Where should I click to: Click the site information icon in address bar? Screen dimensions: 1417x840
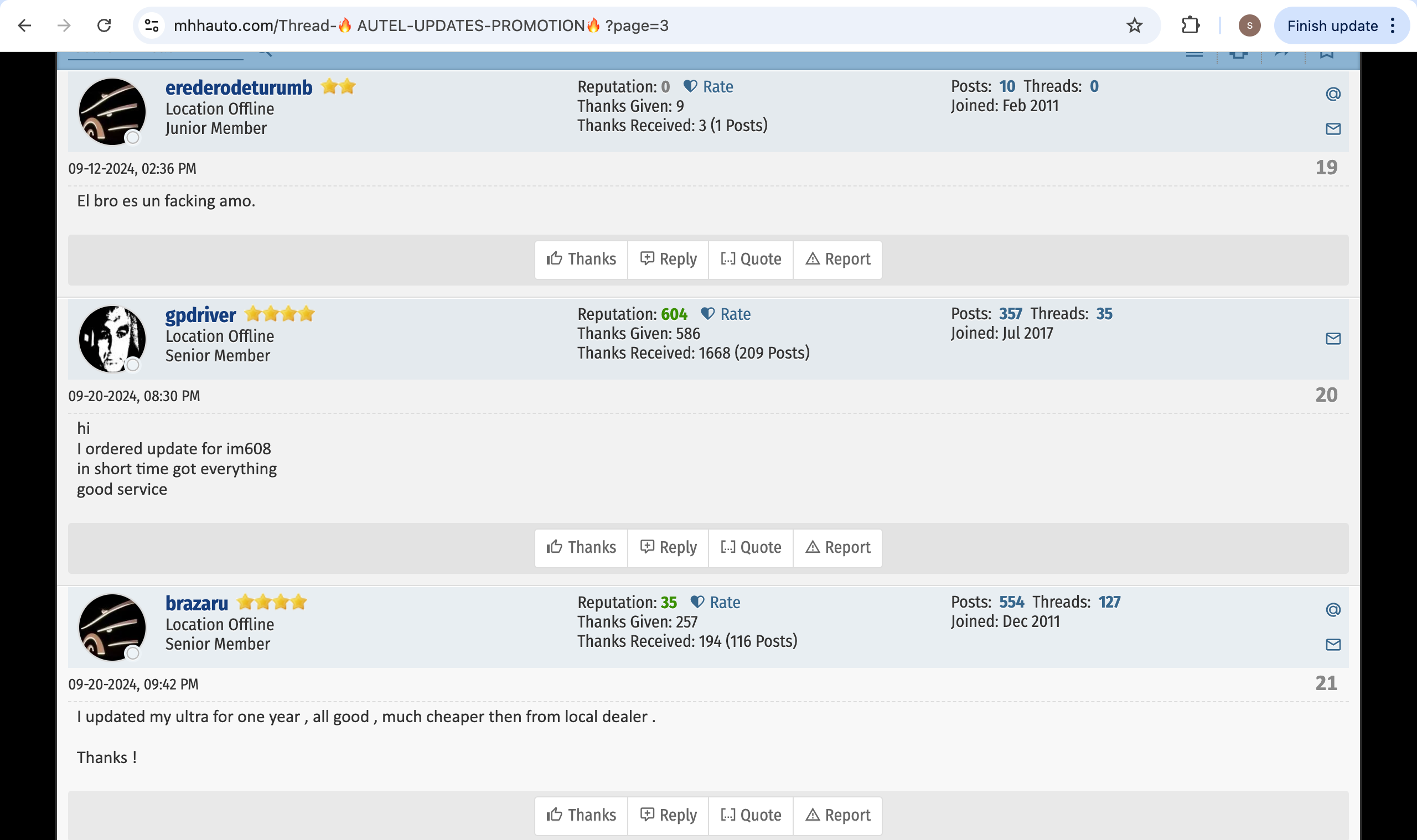pos(151,25)
